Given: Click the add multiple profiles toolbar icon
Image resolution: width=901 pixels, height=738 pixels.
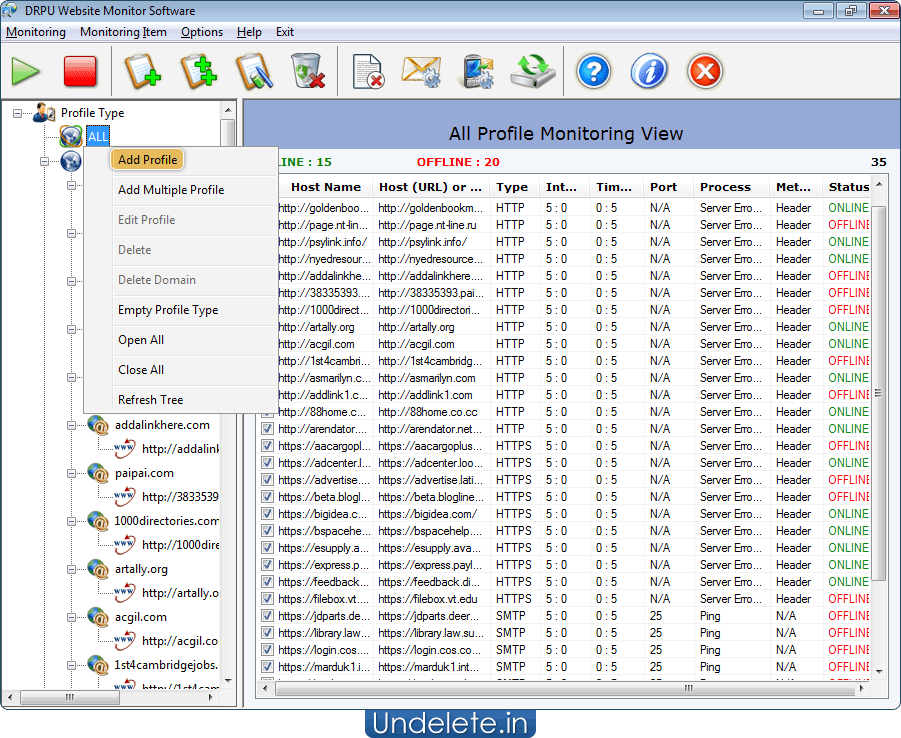Looking at the screenshot, I should click(x=199, y=72).
